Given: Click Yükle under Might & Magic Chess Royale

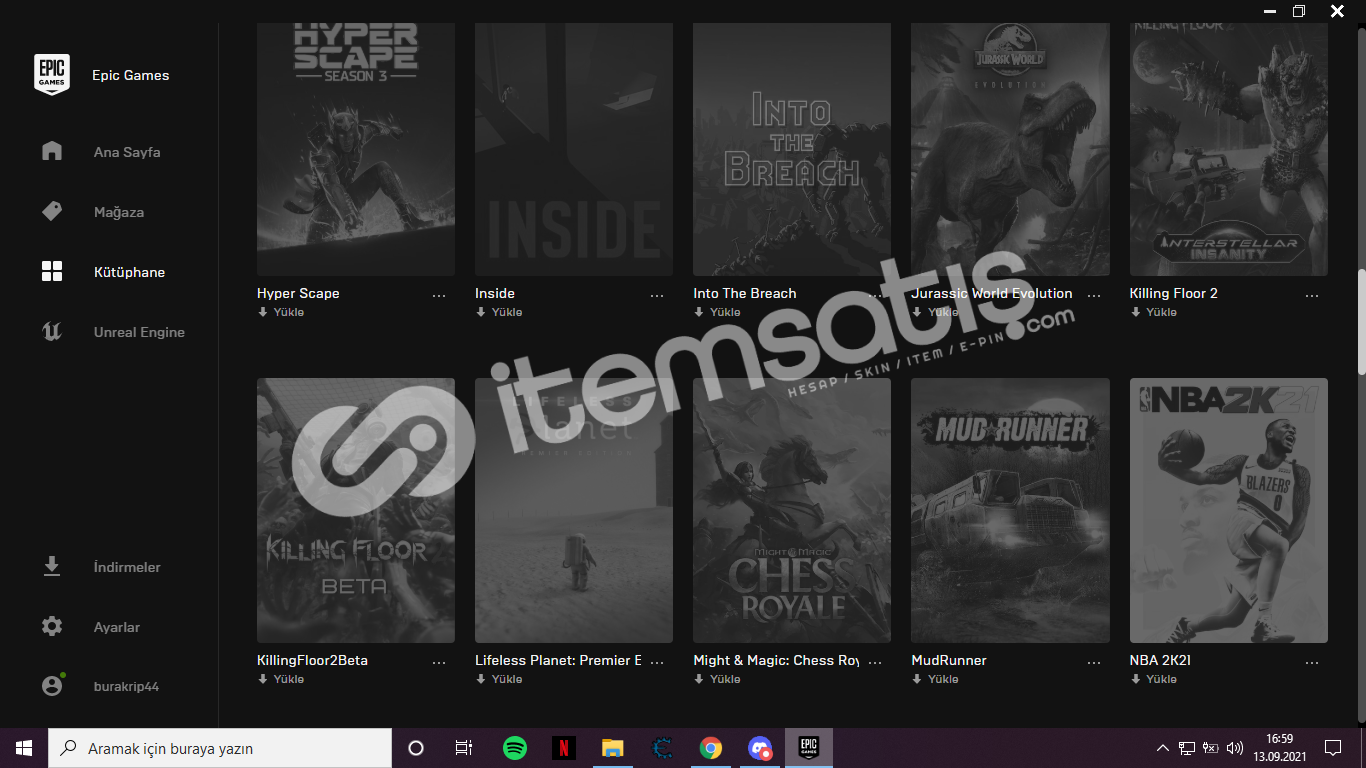Looking at the screenshot, I should point(717,679).
